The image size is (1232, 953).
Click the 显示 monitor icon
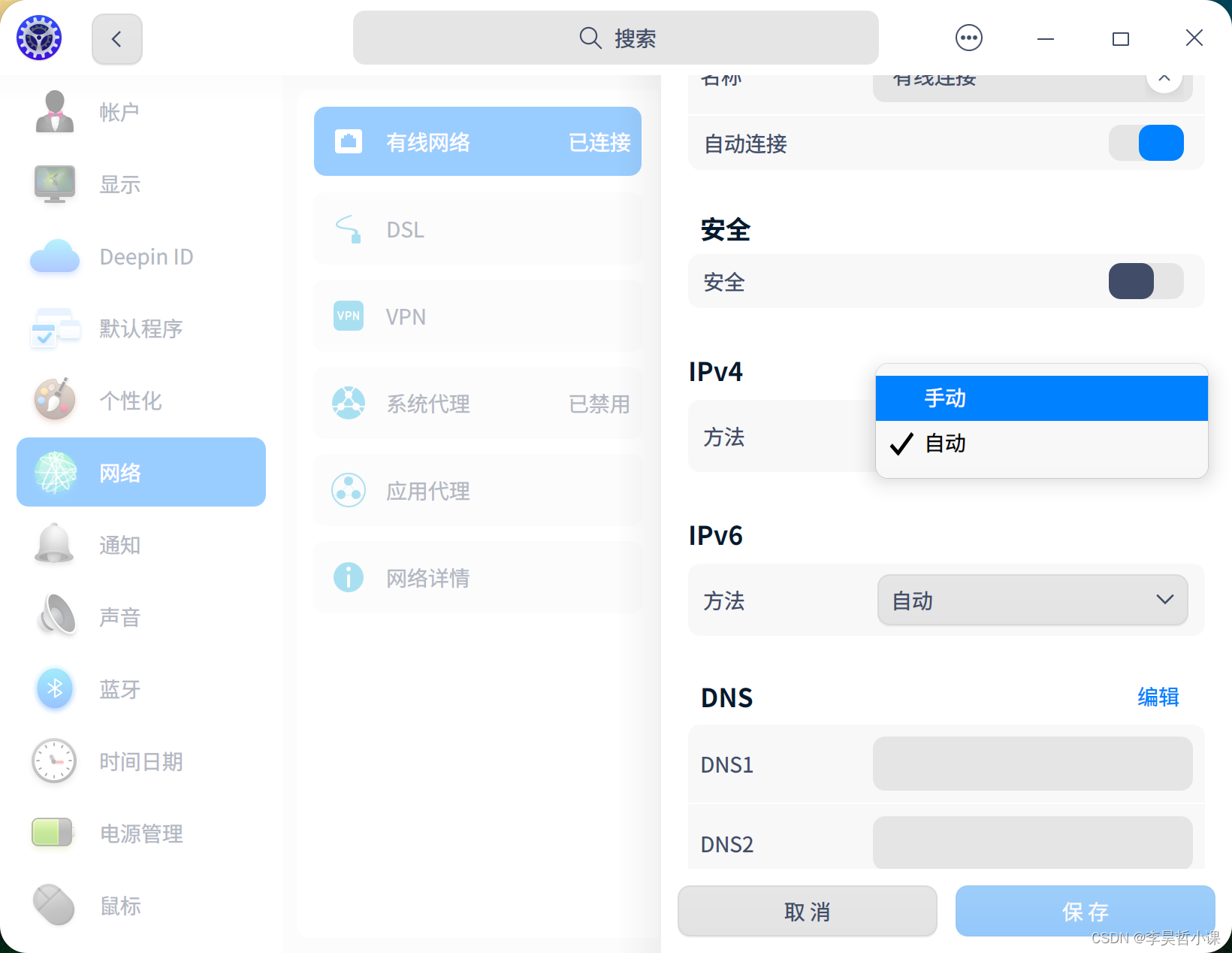(54, 184)
